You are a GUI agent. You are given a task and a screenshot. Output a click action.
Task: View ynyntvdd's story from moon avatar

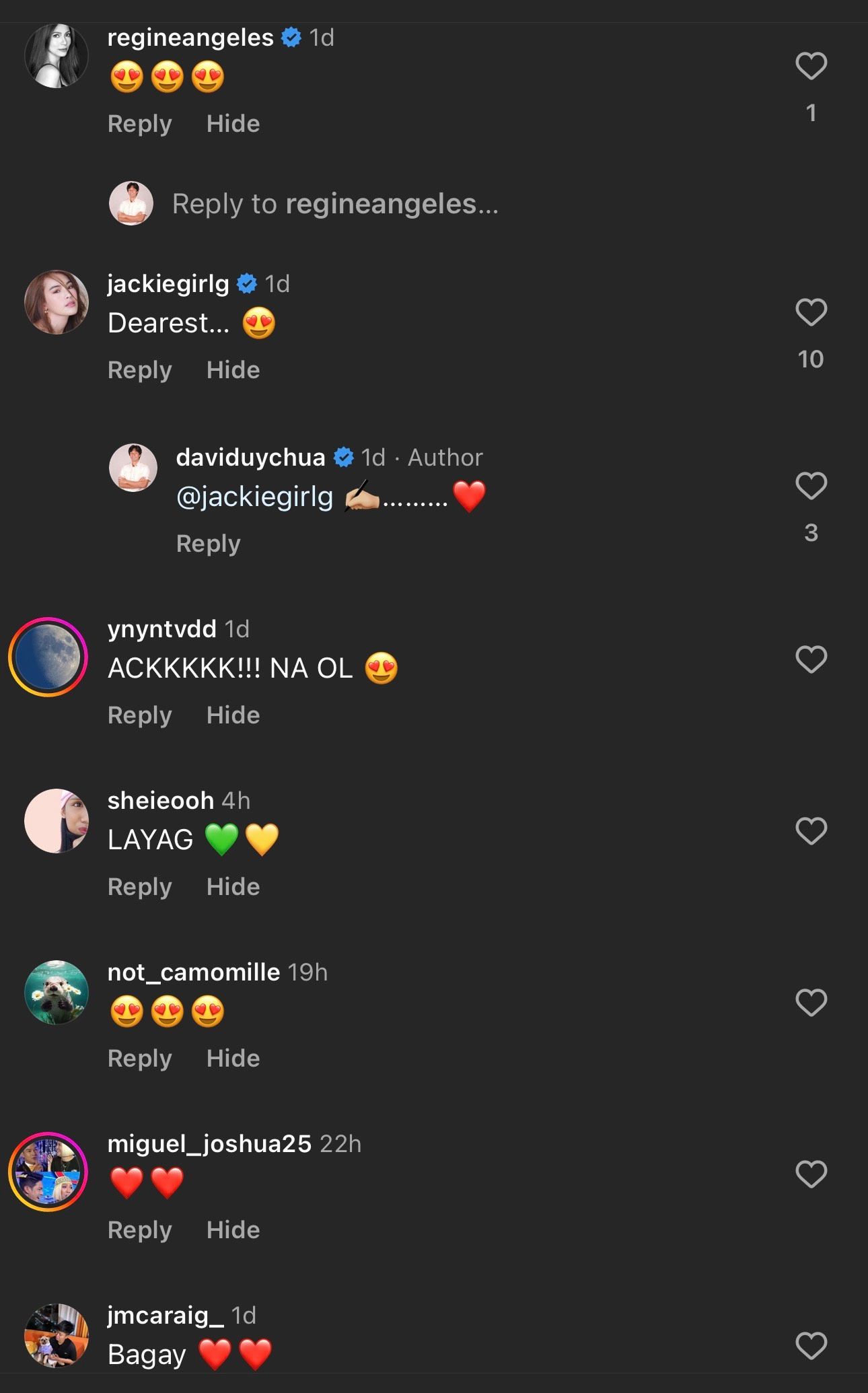[x=48, y=657]
